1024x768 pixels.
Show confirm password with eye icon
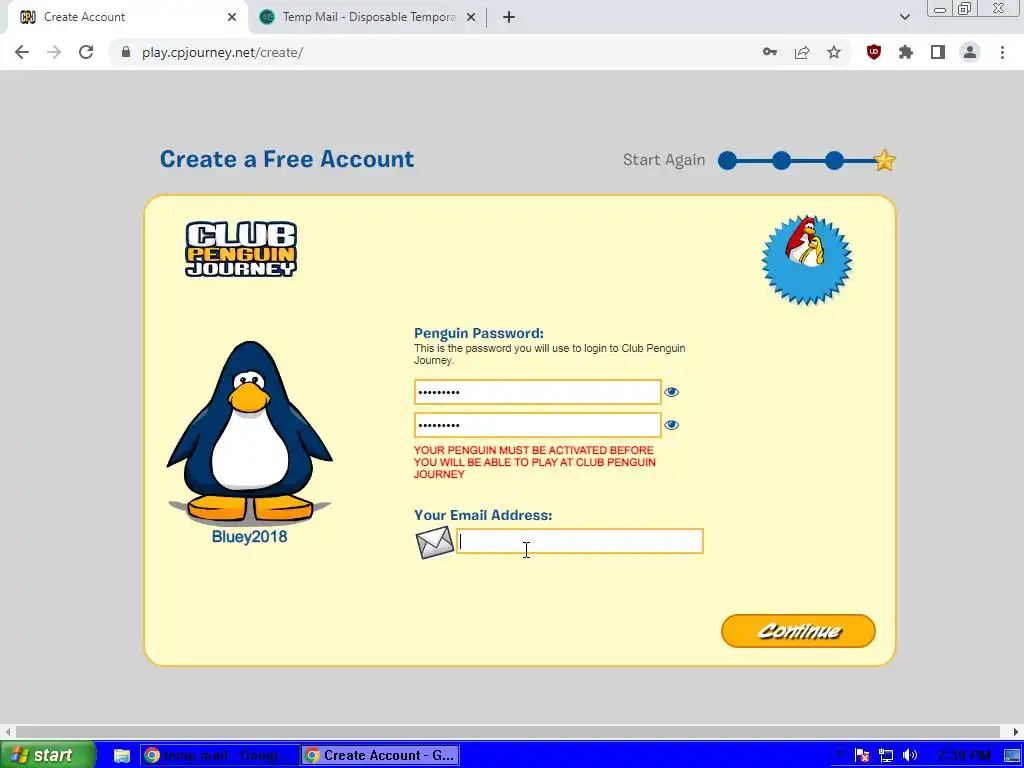point(671,425)
